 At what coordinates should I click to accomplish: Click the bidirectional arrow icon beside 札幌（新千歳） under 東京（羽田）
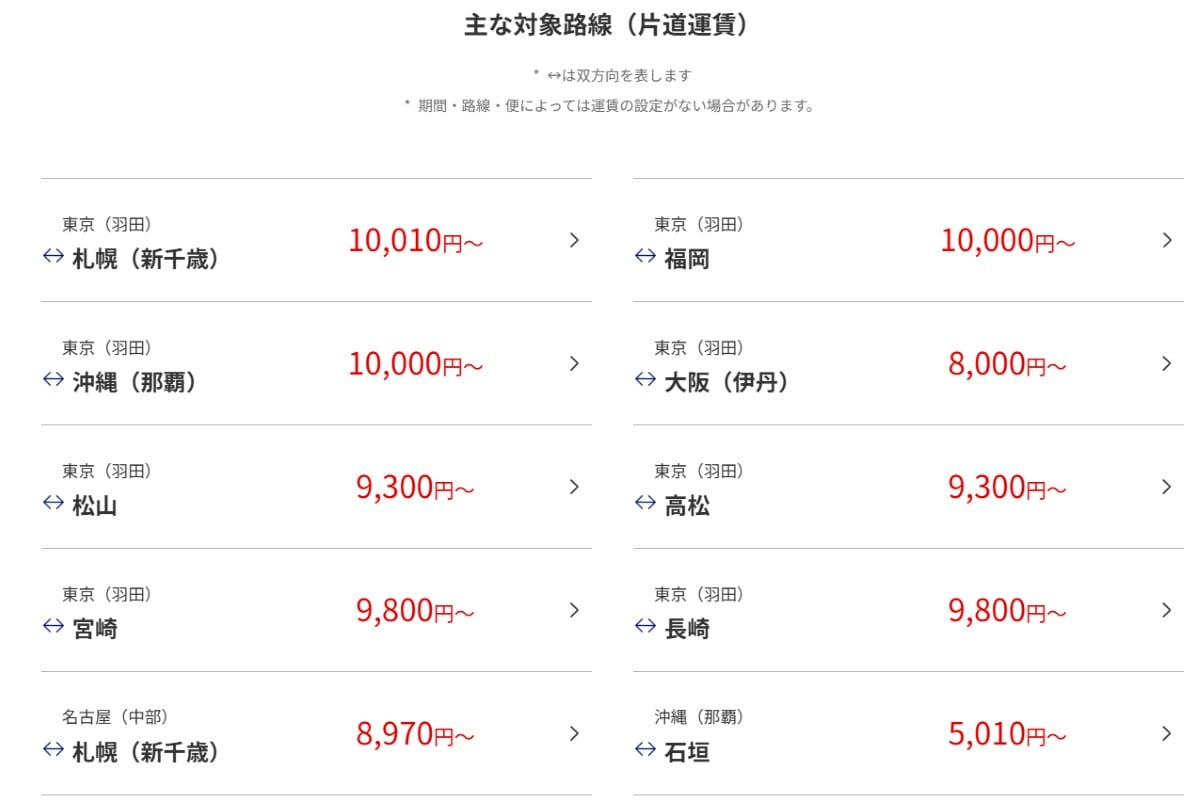[x=53, y=257]
